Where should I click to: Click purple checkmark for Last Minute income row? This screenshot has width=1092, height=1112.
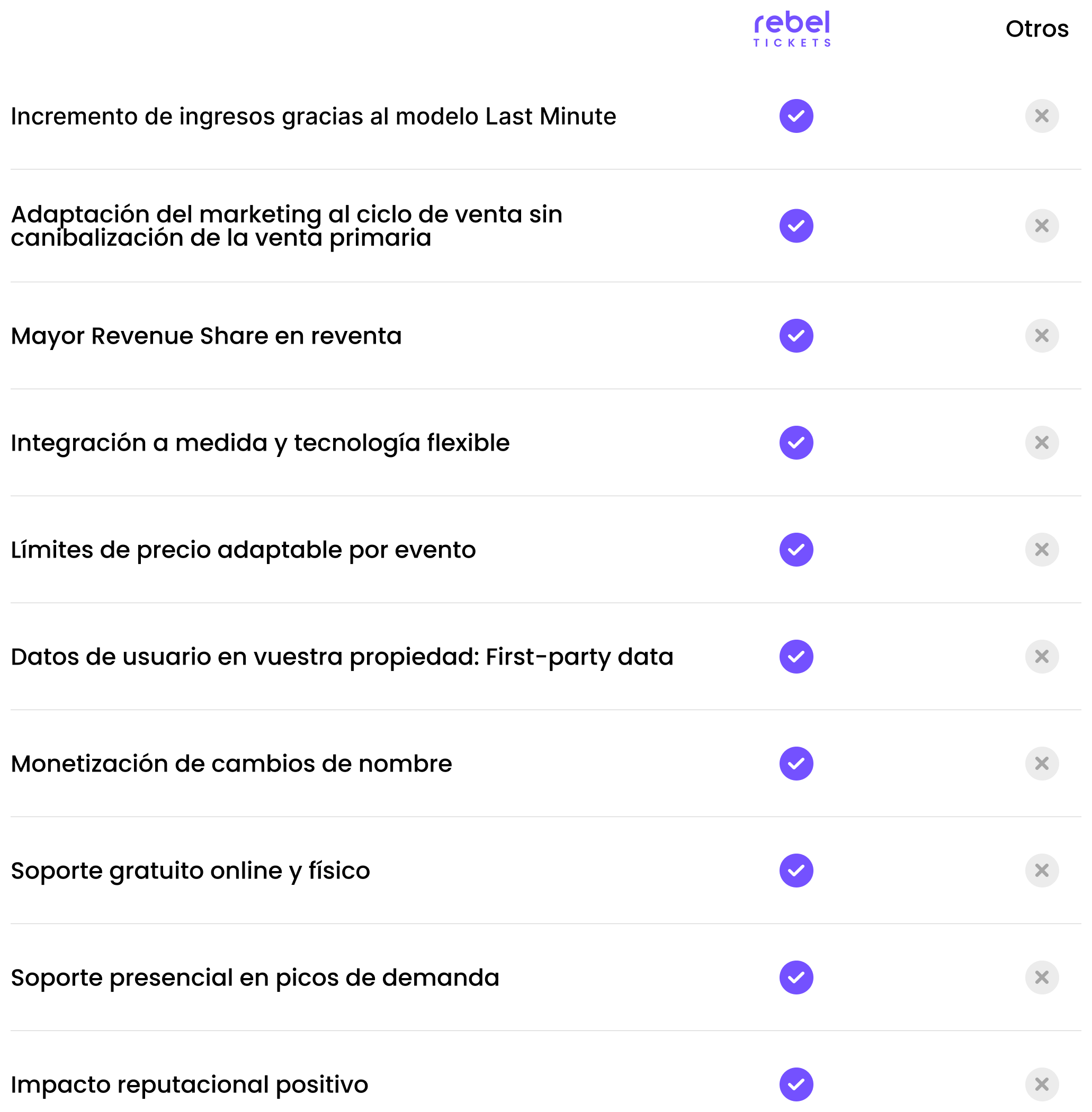pyautogui.click(x=795, y=116)
